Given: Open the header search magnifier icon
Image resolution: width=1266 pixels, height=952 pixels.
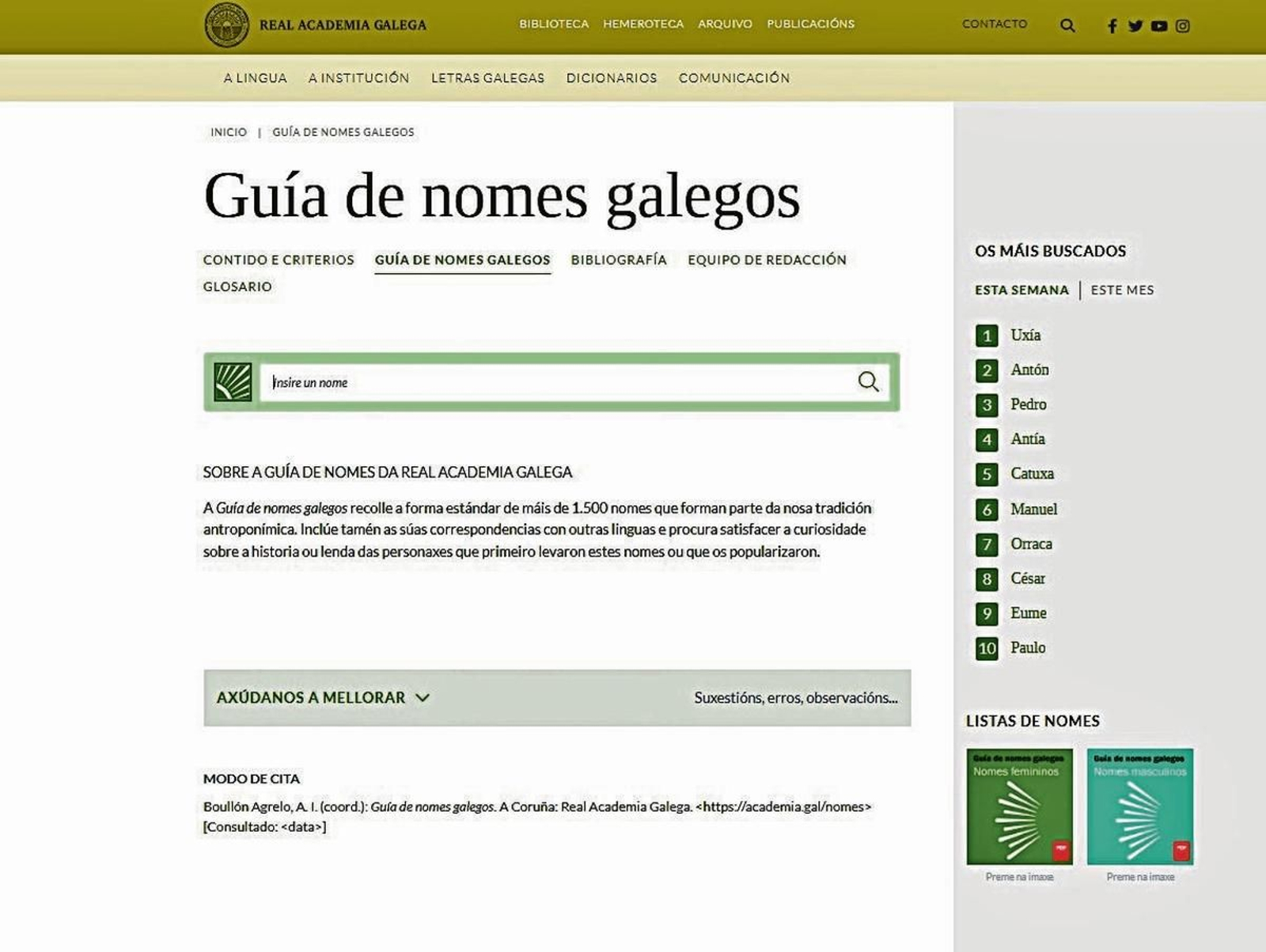Looking at the screenshot, I should pos(1067,25).
